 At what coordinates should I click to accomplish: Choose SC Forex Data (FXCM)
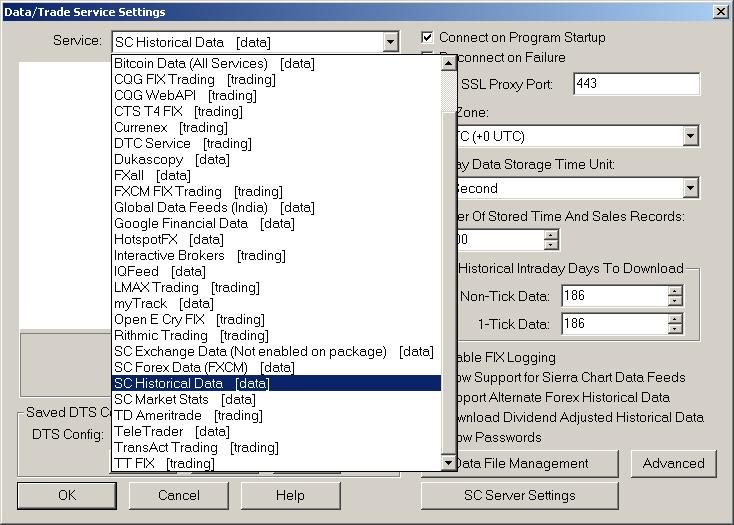point(277,367)
